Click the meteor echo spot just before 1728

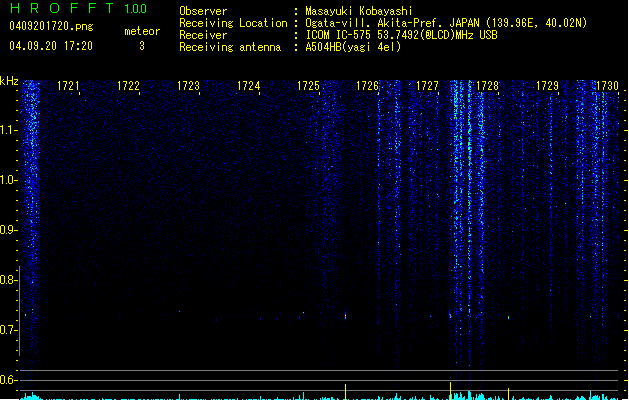point(450,315)
